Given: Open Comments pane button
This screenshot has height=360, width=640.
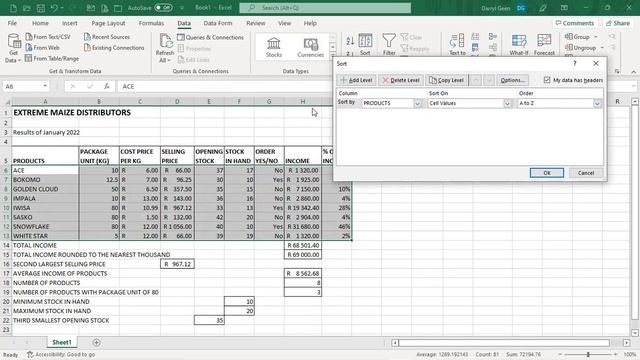Looking at the screenshot, I should click(575, 23).
